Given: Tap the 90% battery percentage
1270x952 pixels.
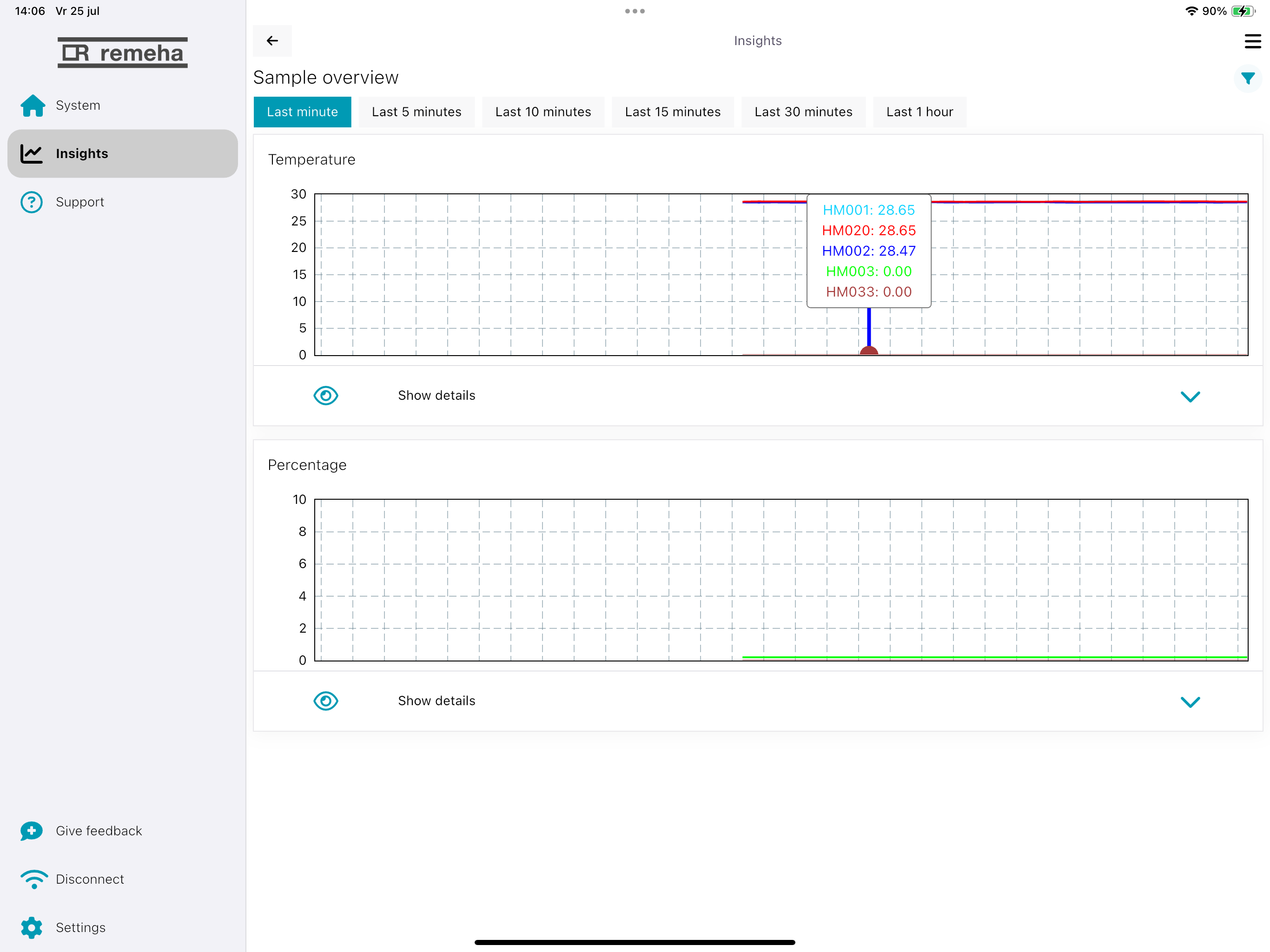Looking at the screenshot, I should pos(1214,11).
